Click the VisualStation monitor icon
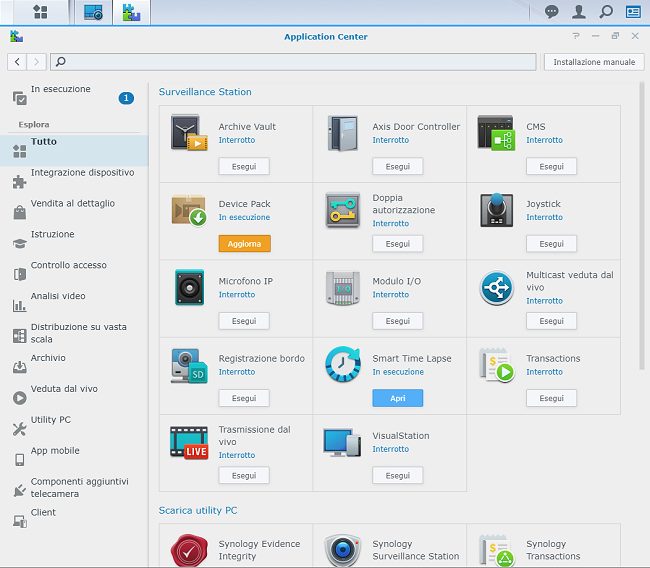This screenshot has width=650, height=568. pos(342,443)
